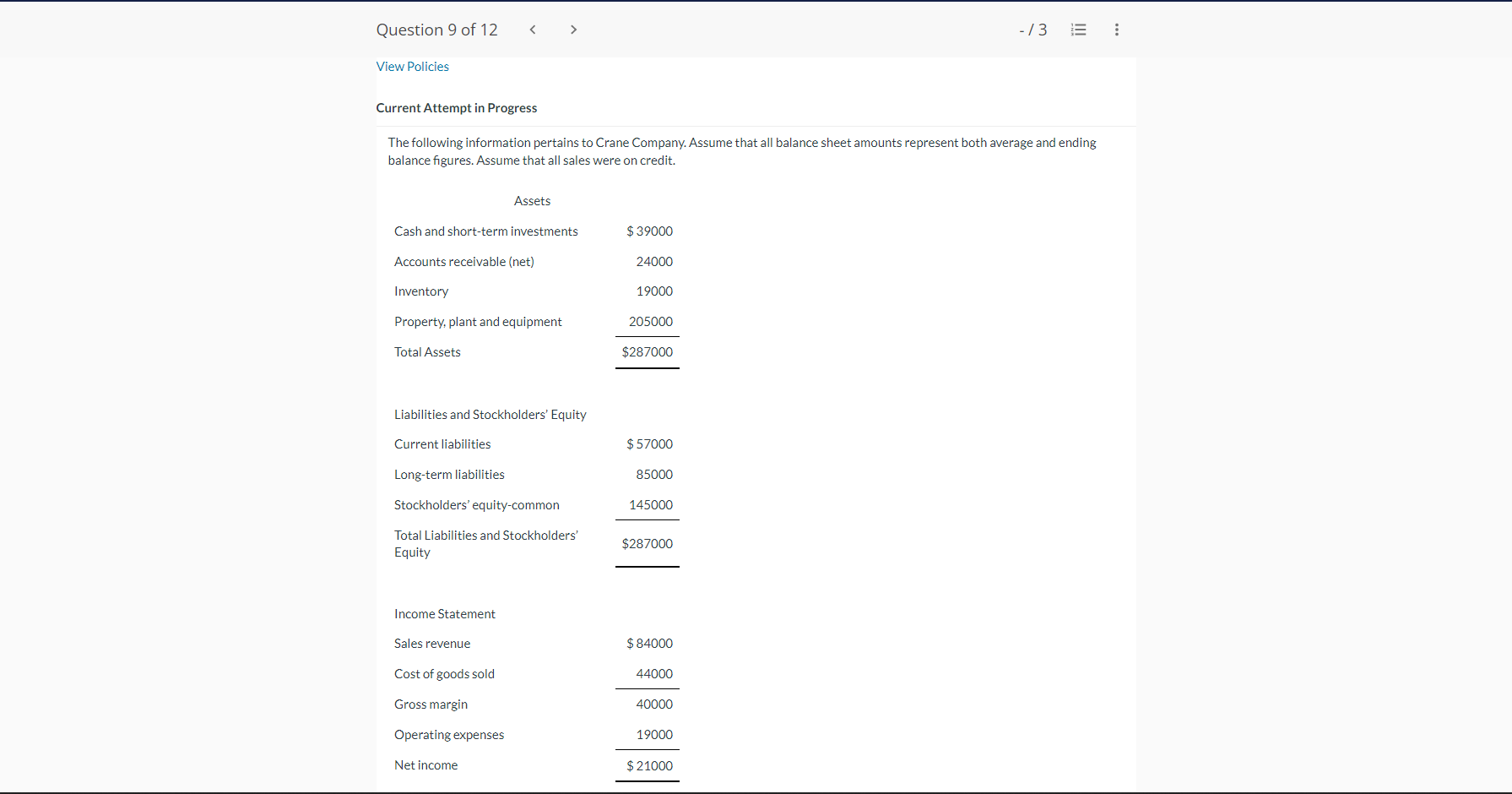The width and height of the screenshot is (1512, 794).
Task: Click Total Liabilities and Stockholders' Equity label
Action: pos(486,544)
